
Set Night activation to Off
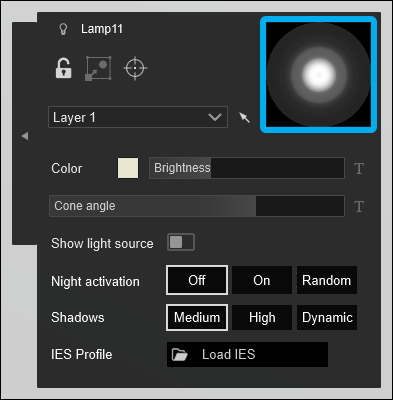coord(197,280)
